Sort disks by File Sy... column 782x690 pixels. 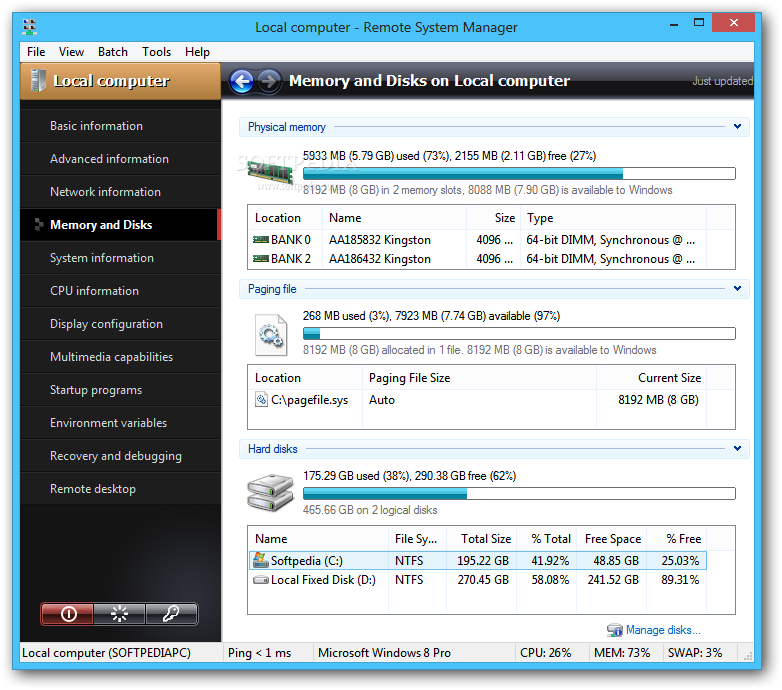pyautogui.click(x=417, y=539)
